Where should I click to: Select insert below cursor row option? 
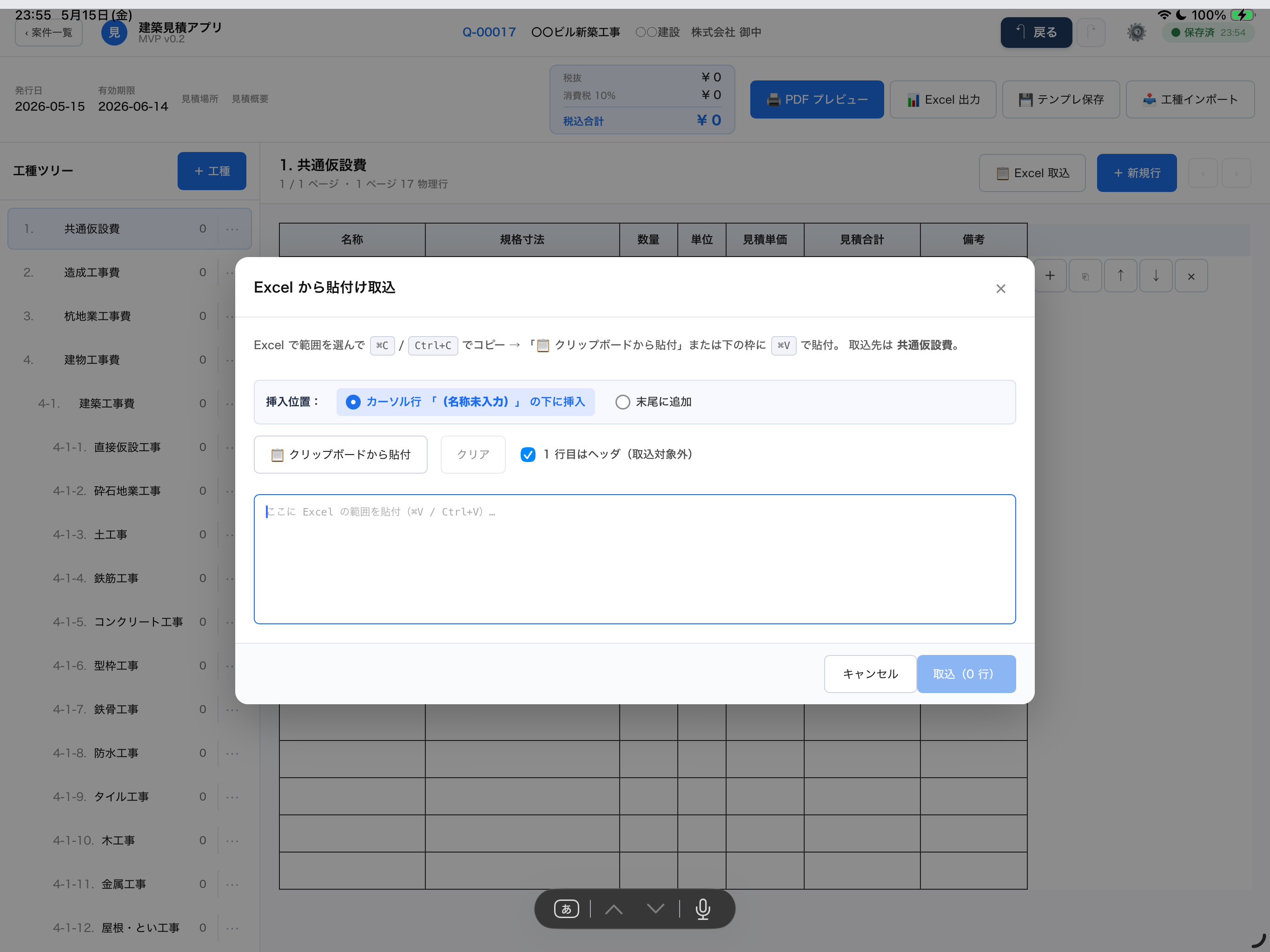466,401
